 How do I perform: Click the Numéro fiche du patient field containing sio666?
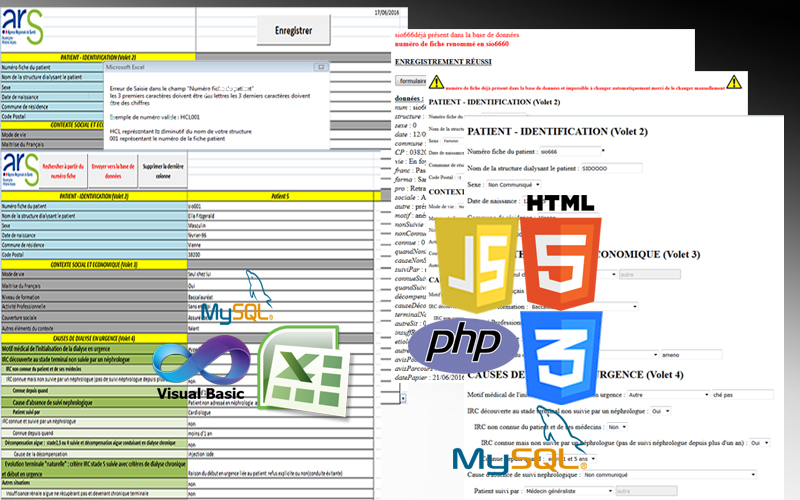570,152
